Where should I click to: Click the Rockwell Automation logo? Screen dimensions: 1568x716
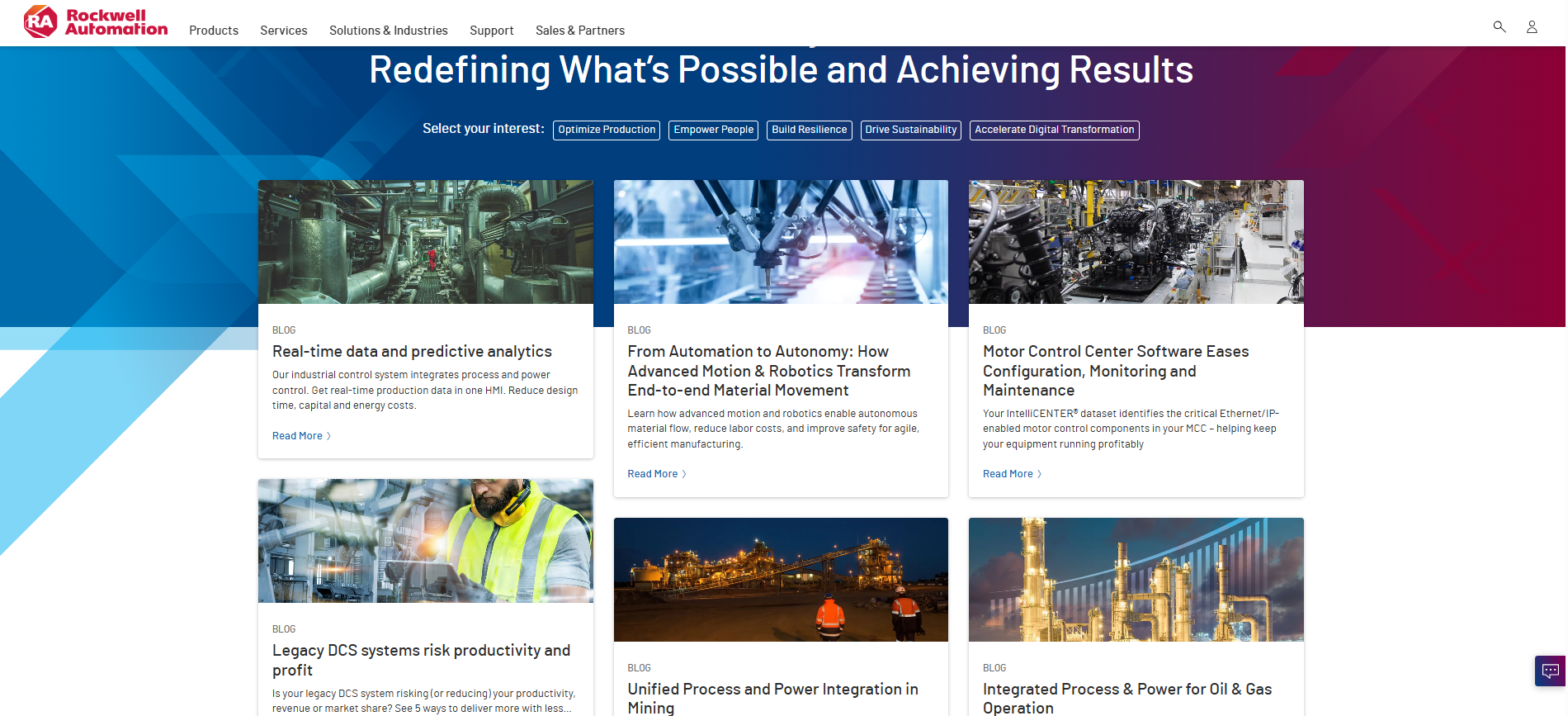pos(96,22)
